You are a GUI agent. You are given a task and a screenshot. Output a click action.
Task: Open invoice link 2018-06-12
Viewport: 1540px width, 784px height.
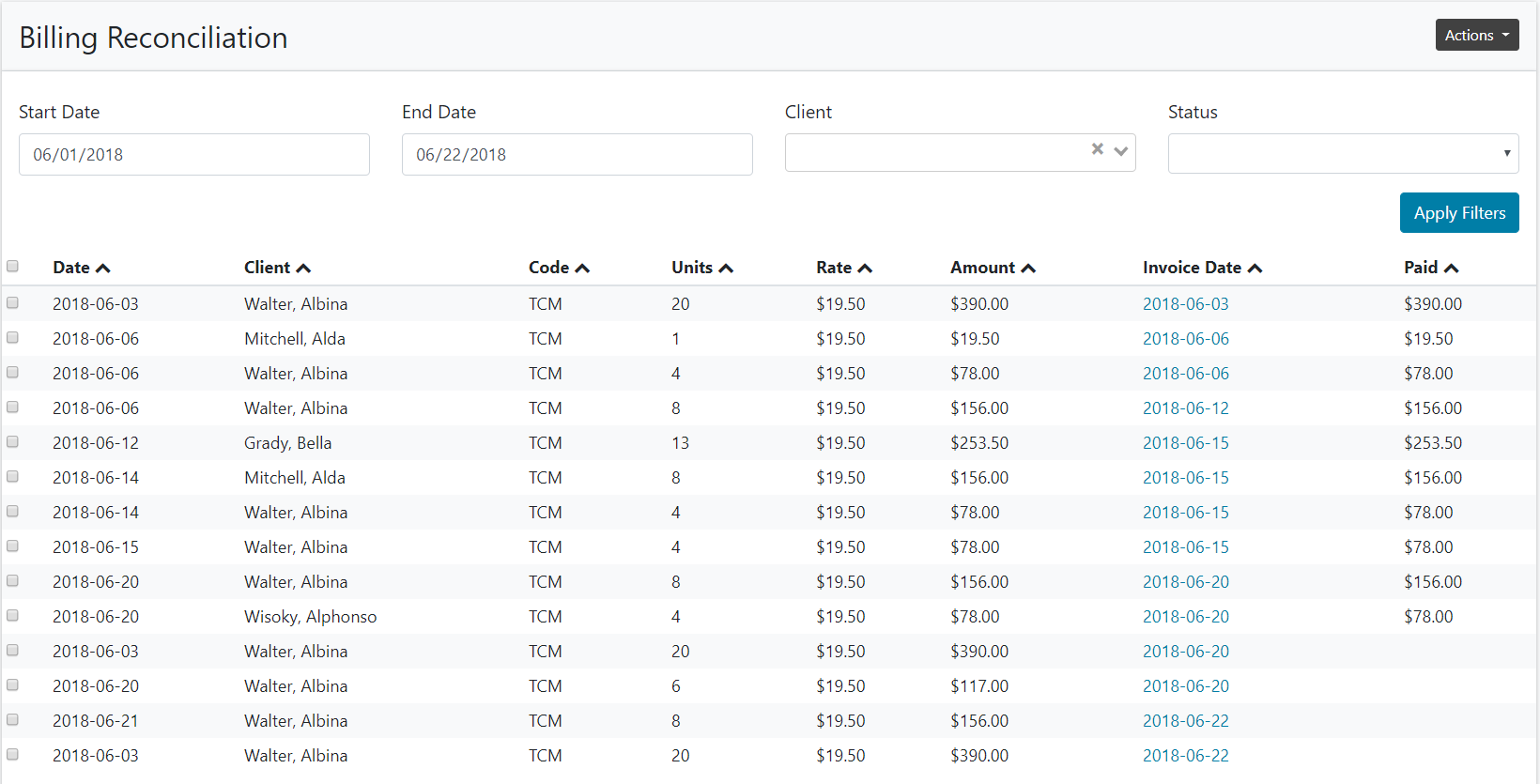1185,408
